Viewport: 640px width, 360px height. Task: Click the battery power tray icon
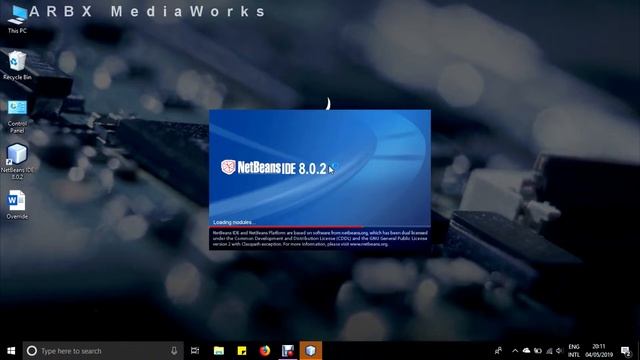[538, 351]
